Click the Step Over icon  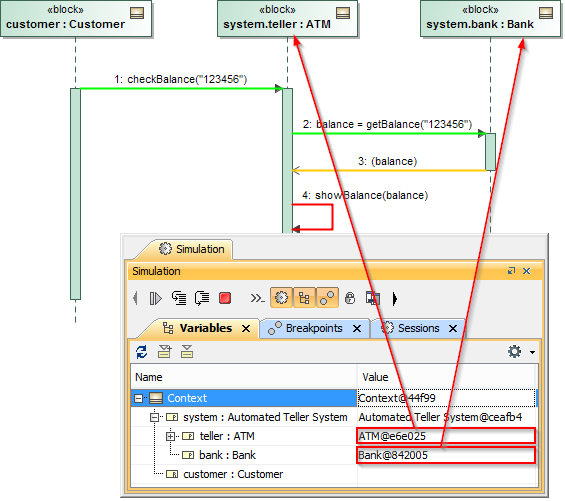(x=202, y=298)
